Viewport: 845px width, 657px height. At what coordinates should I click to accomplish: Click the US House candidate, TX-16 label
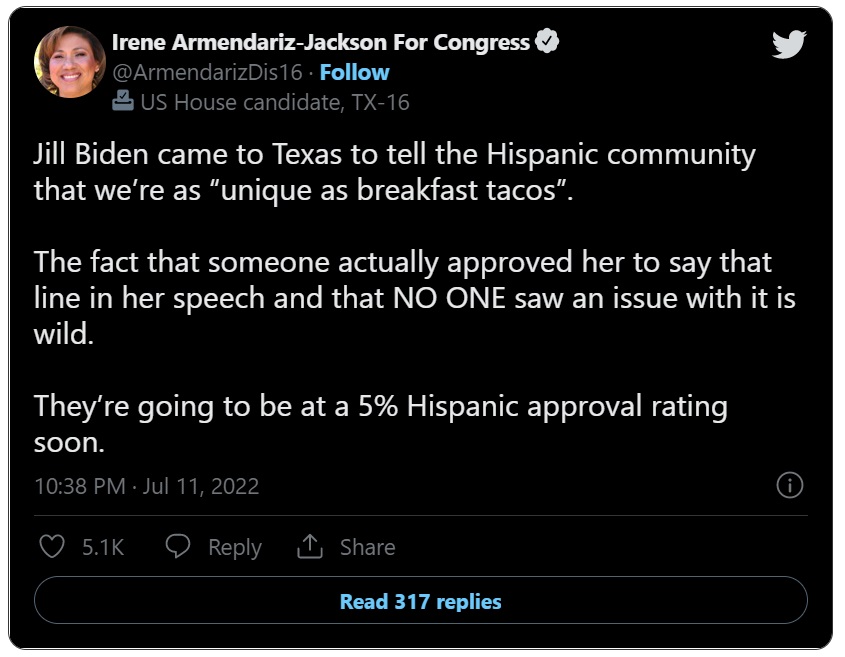coord(275,102)
